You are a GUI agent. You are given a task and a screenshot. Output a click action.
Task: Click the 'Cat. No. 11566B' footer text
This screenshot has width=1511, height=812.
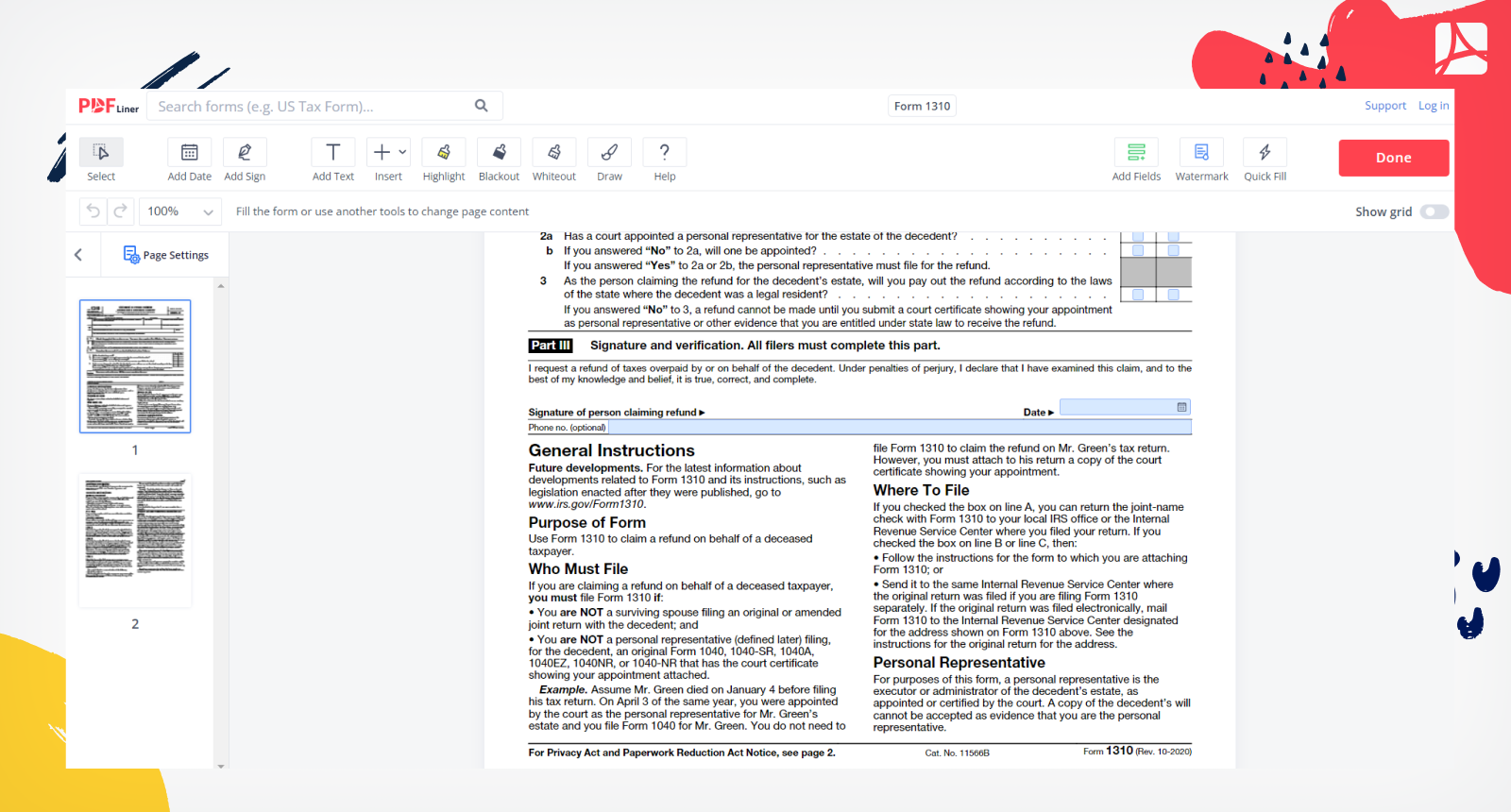click(x=957, y=753)
